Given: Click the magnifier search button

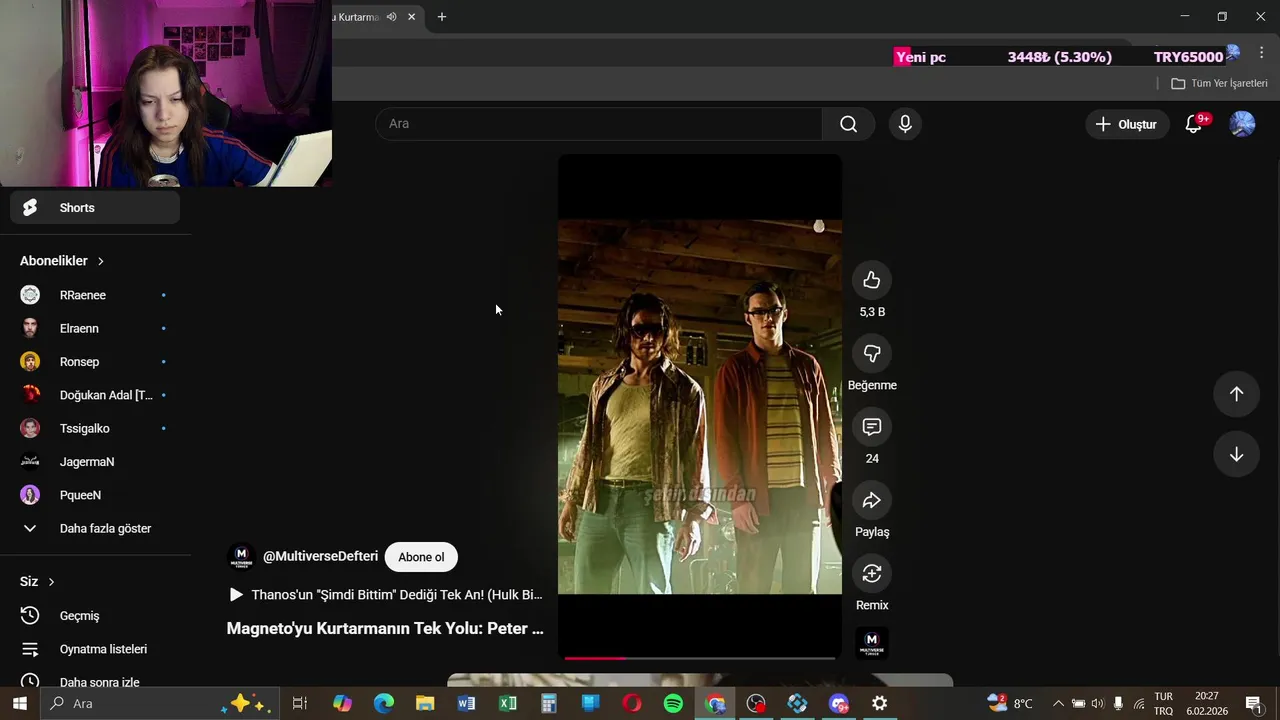Looking at the screenshot, I should (x=848, y=124).
